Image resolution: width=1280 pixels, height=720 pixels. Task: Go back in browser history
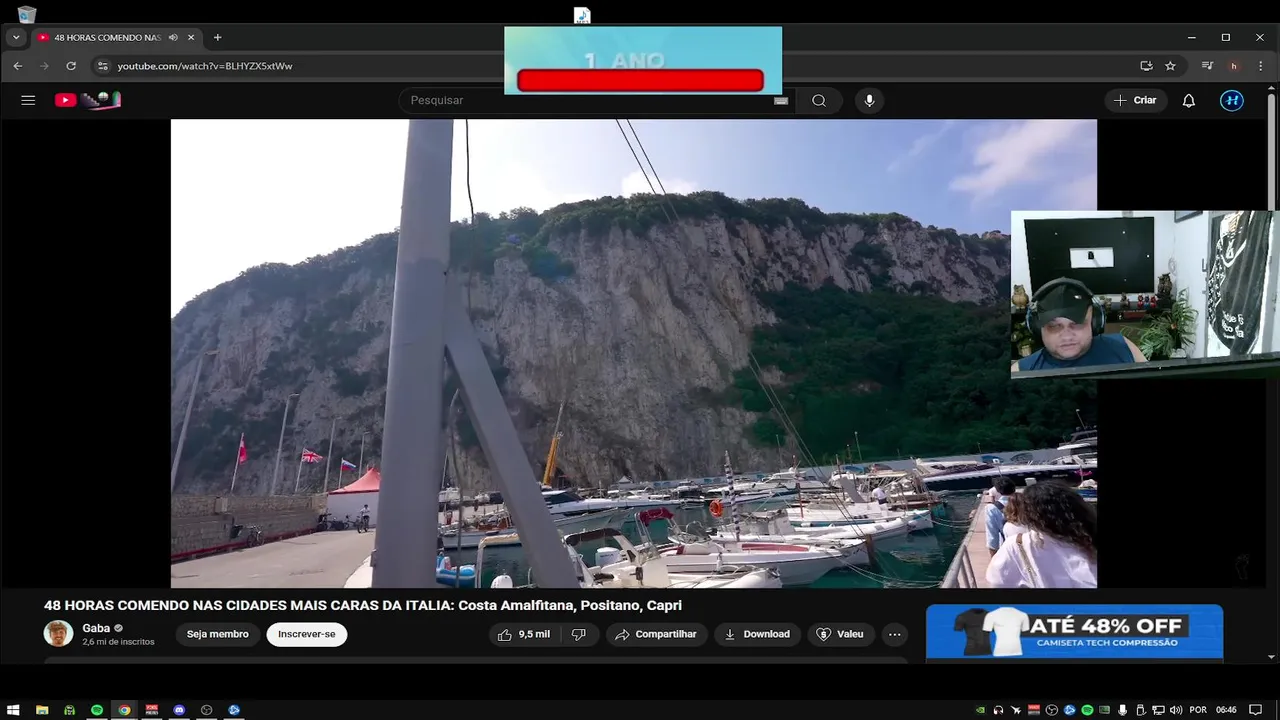pos(17,66)
